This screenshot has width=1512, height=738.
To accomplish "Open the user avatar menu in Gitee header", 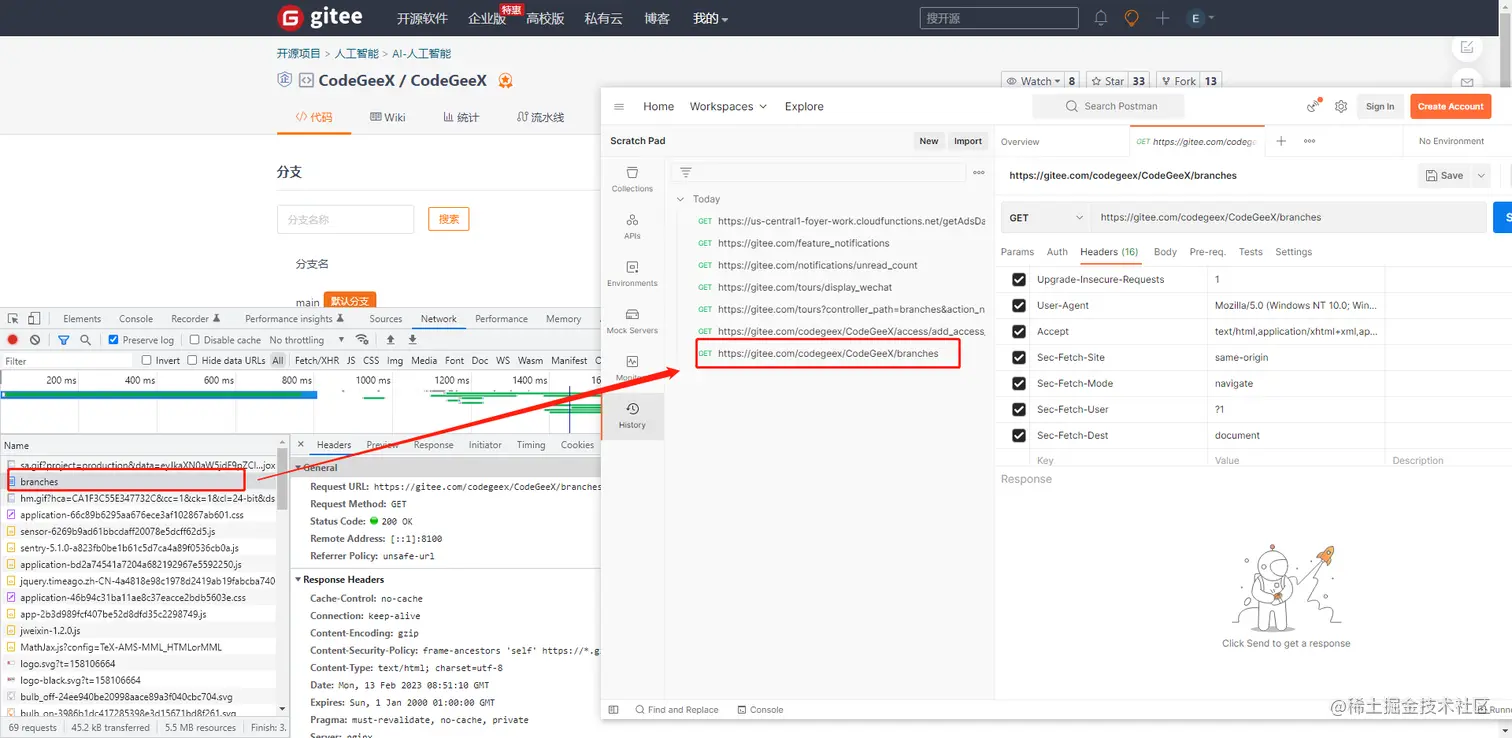I will (1200, 18).
